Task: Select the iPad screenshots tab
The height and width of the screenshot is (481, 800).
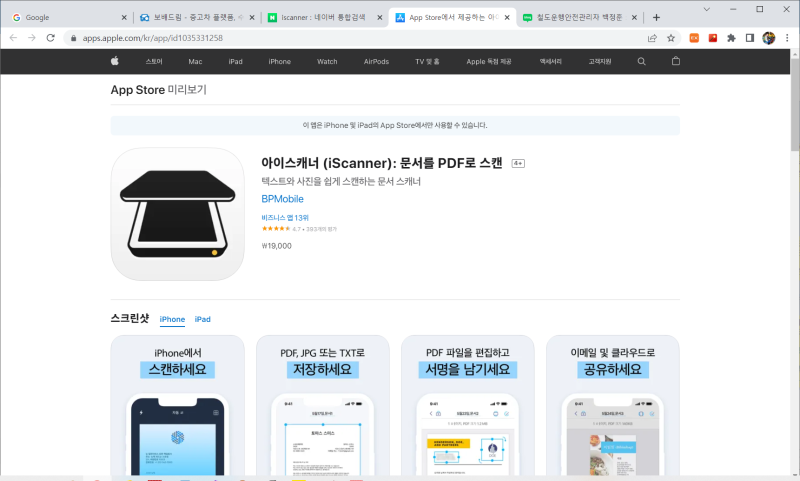Action: 203,319
